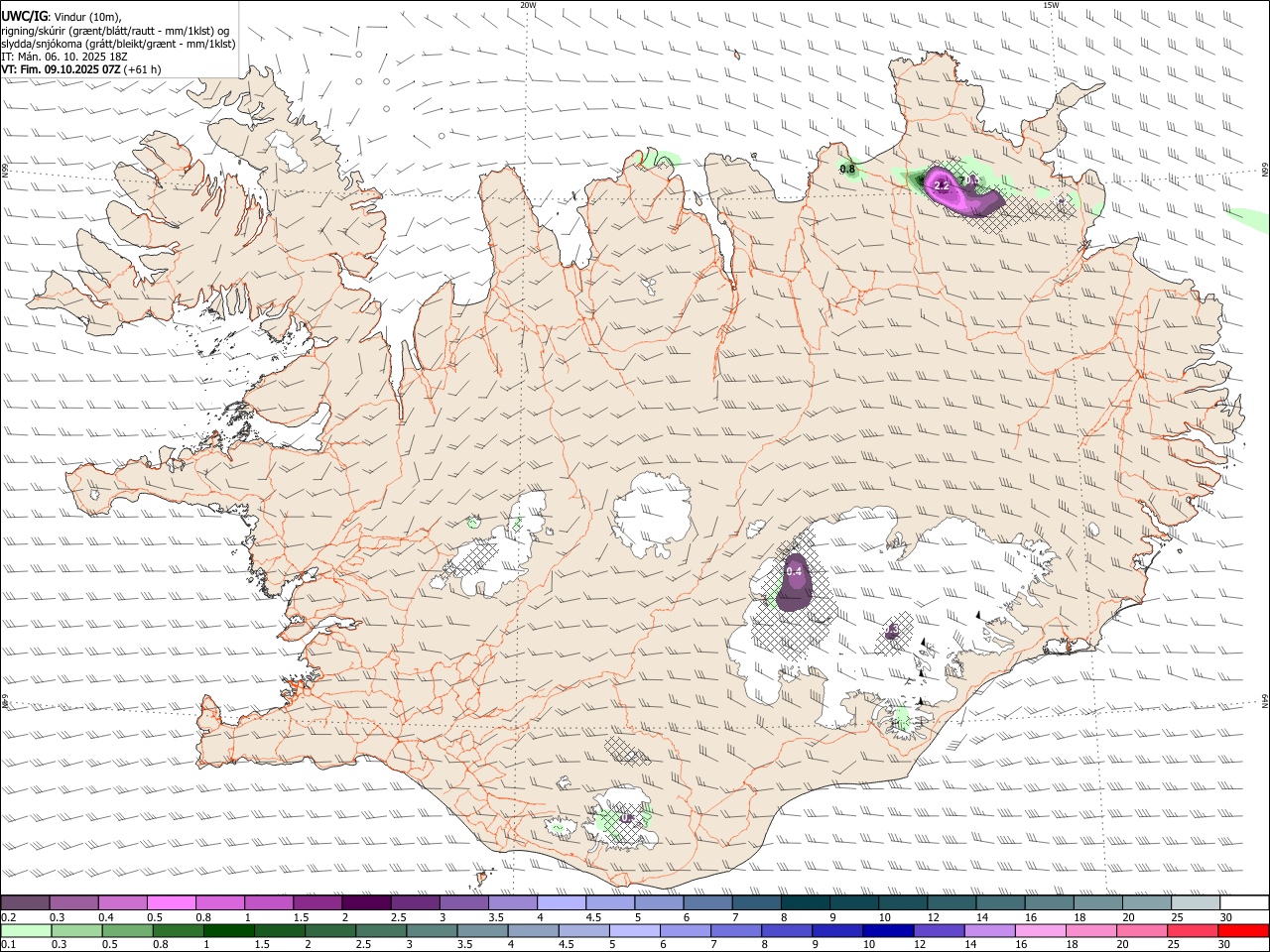
Task: Click the 'rigning/skúrir' legend description line
Action: tap(114, 30)
